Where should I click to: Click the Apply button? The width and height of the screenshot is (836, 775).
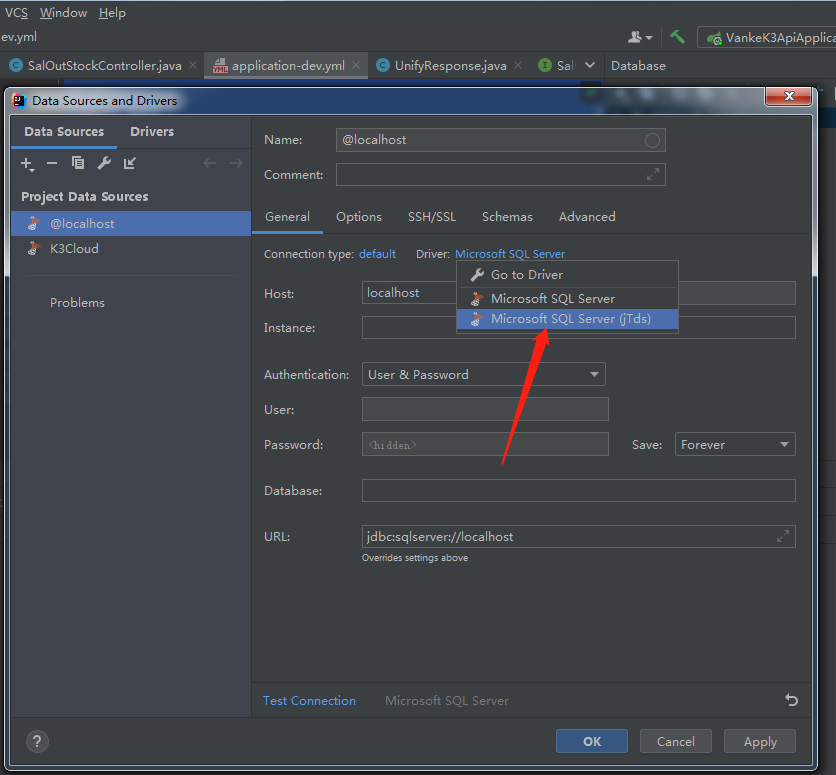(760, 741)
